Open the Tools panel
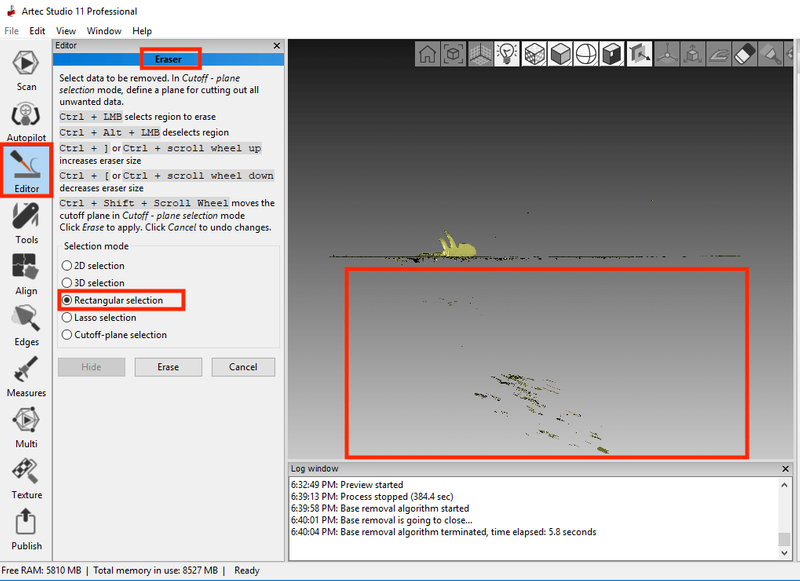 26,221
